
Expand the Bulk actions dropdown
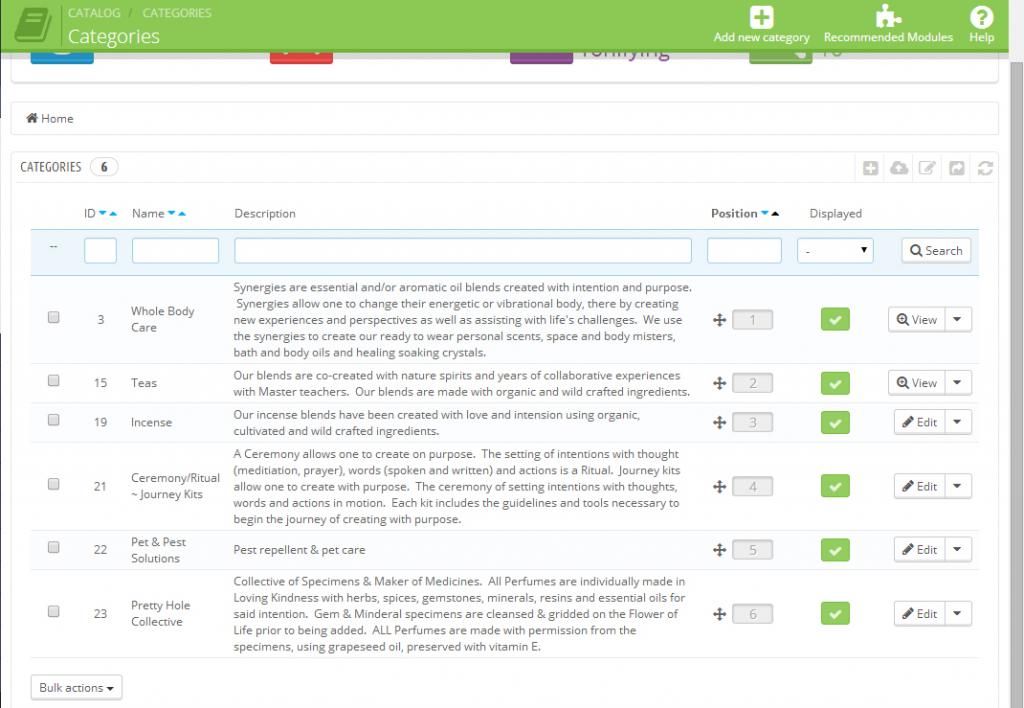[x=76, y=688]
